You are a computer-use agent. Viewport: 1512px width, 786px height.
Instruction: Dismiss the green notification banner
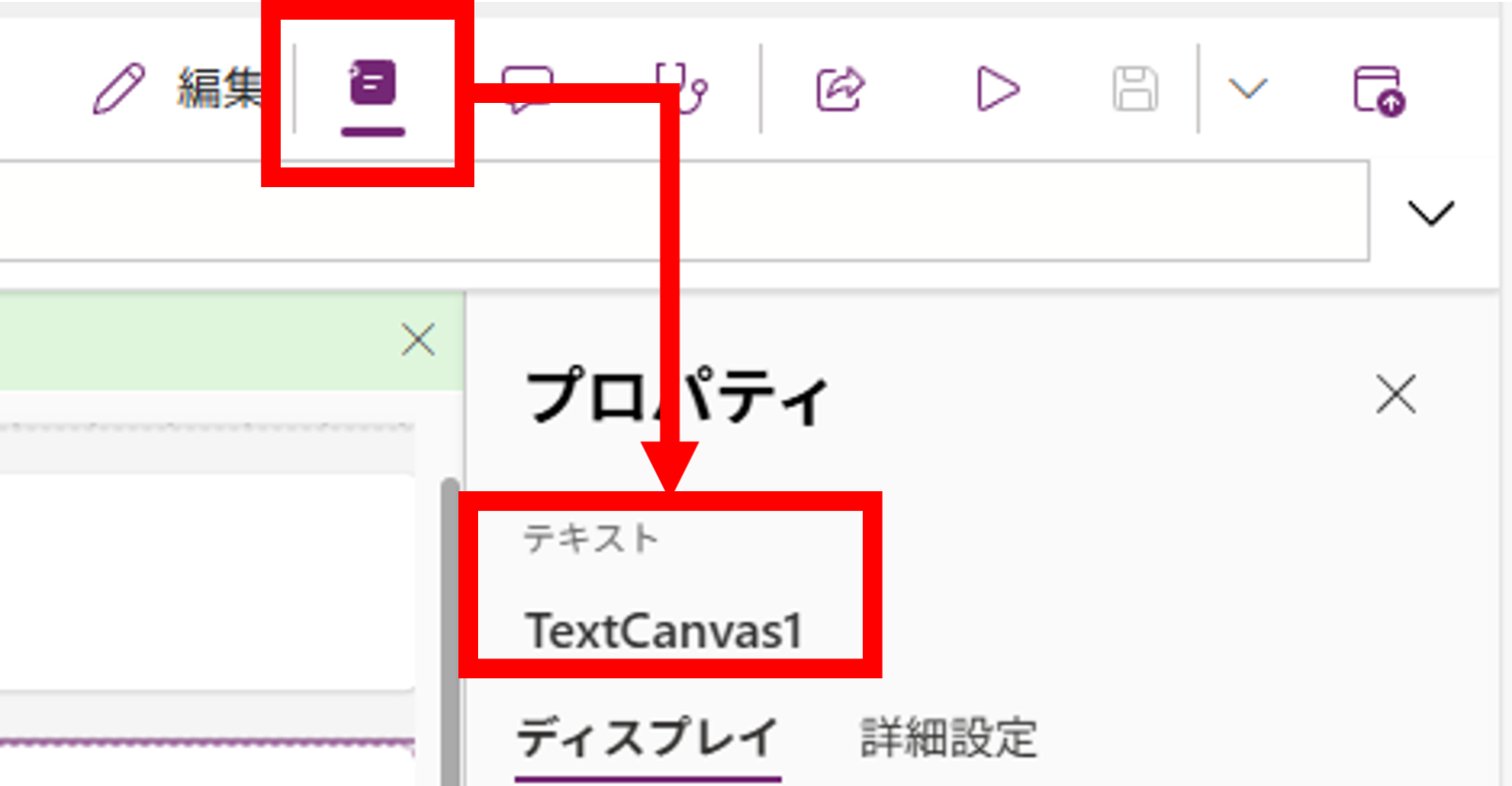(x=418, y=339)
